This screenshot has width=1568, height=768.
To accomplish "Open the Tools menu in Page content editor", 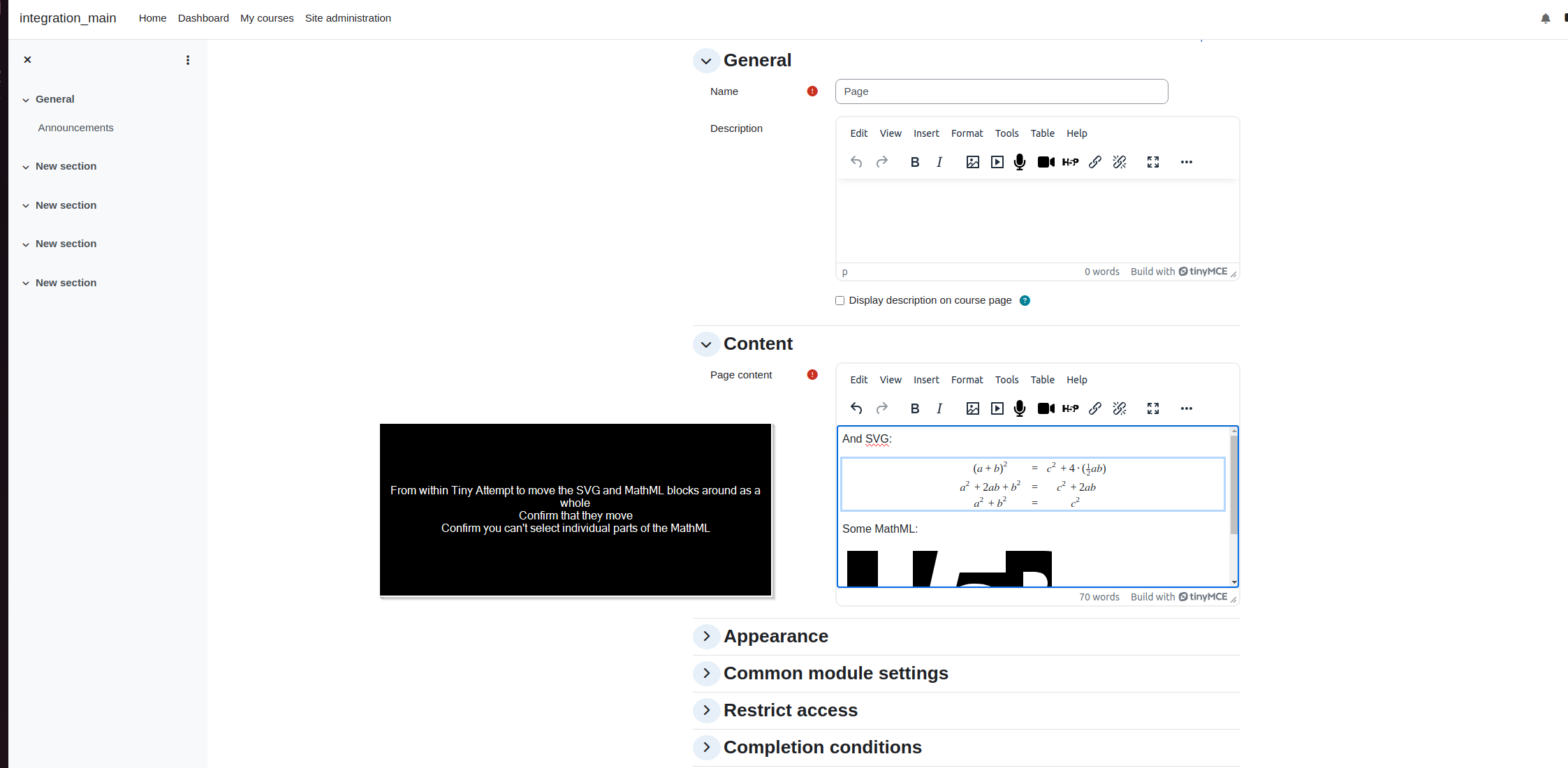I will tap(1006, 380).
